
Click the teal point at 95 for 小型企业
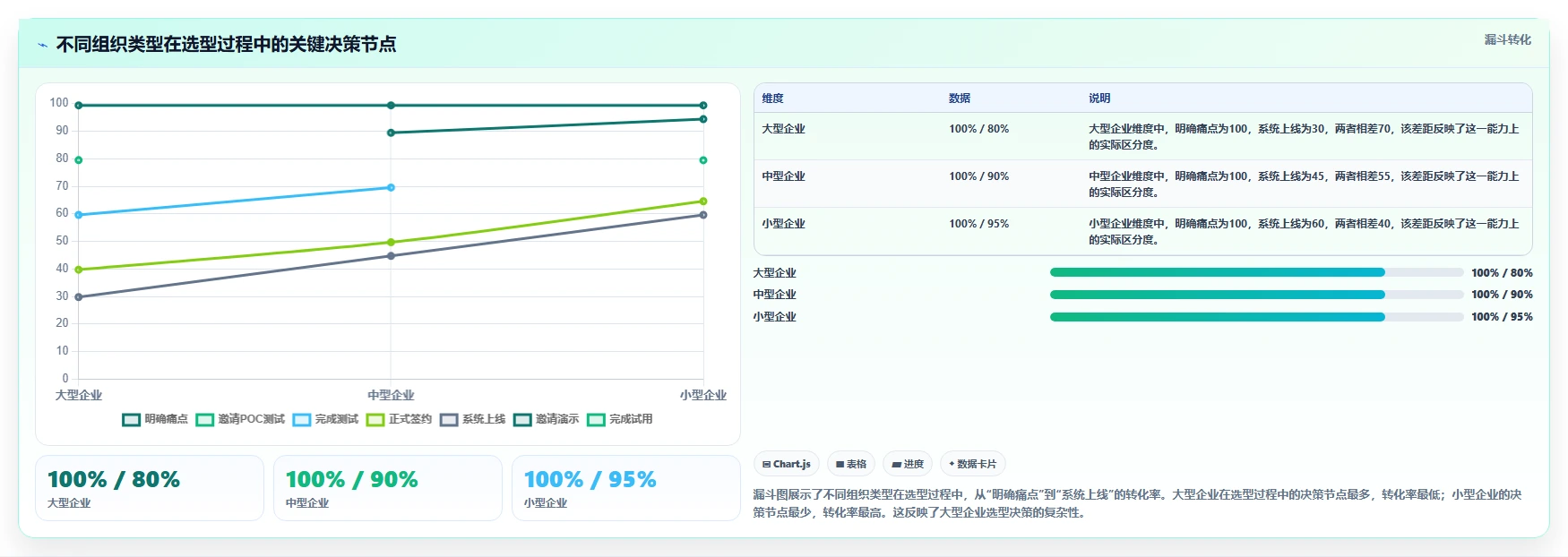pyautogui.click(x=703, y=119)
